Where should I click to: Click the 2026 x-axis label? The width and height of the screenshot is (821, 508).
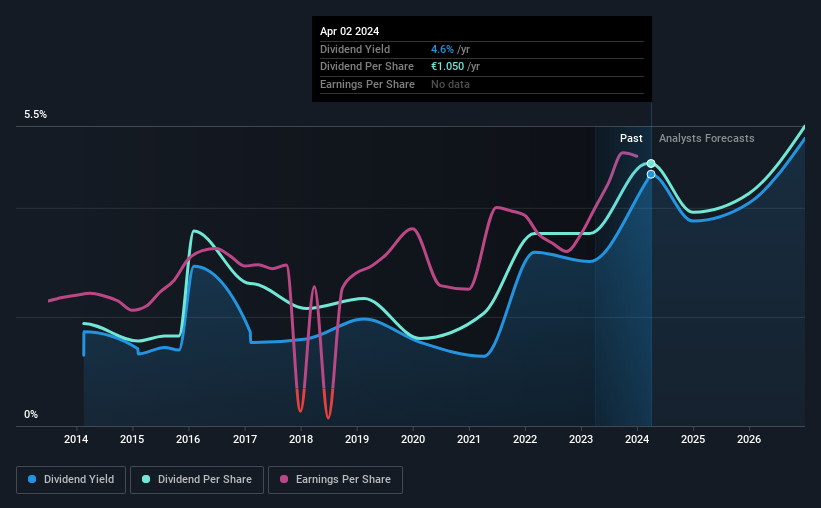[x=749, y=439]
